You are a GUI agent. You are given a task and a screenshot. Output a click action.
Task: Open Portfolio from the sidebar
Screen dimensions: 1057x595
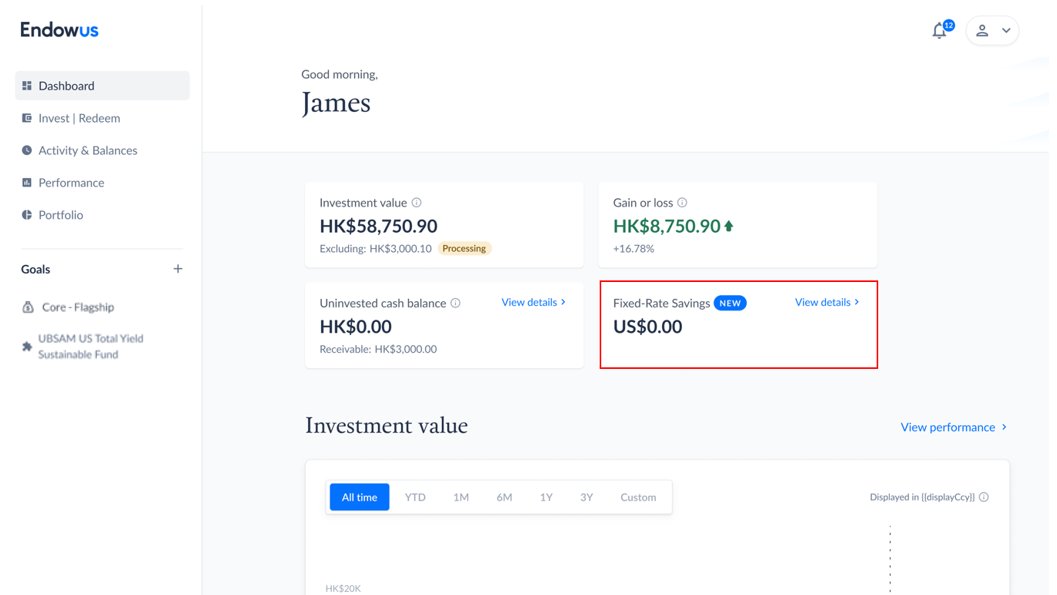[60, 215]
